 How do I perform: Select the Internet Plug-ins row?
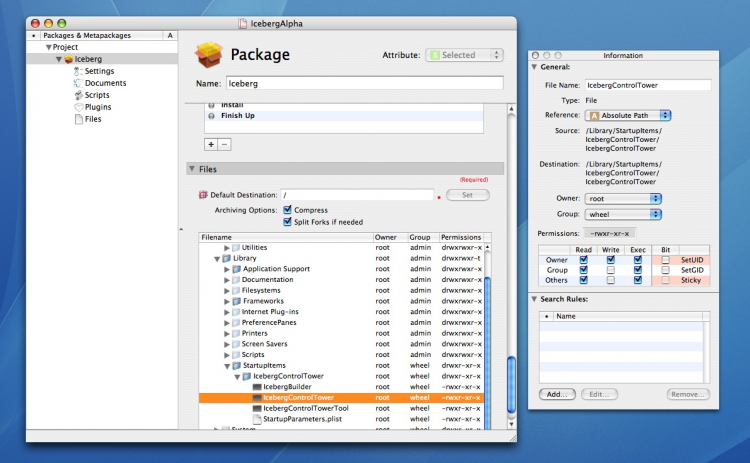click(342, 312)
